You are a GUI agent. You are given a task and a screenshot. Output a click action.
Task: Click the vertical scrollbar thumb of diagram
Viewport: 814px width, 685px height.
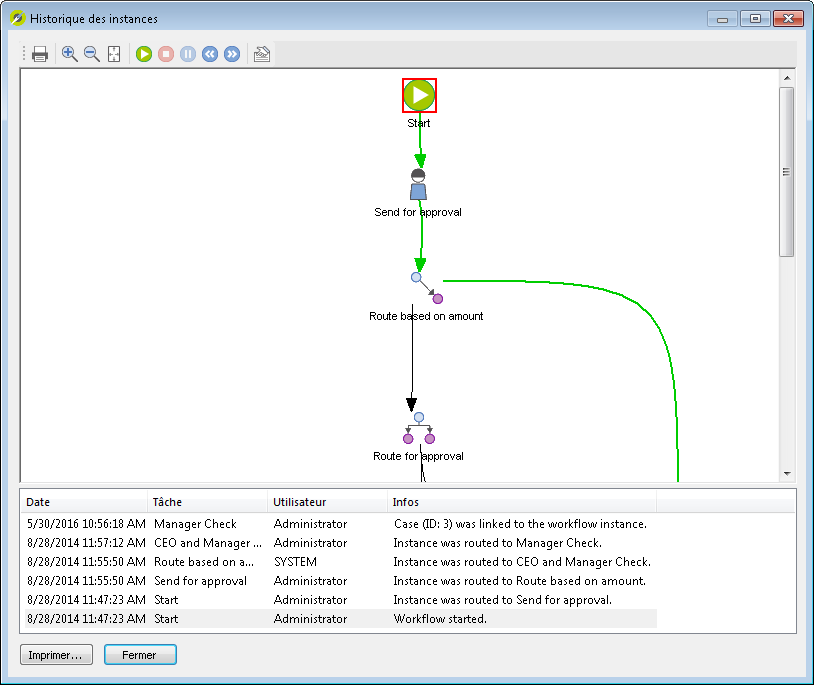coord(787,172)
